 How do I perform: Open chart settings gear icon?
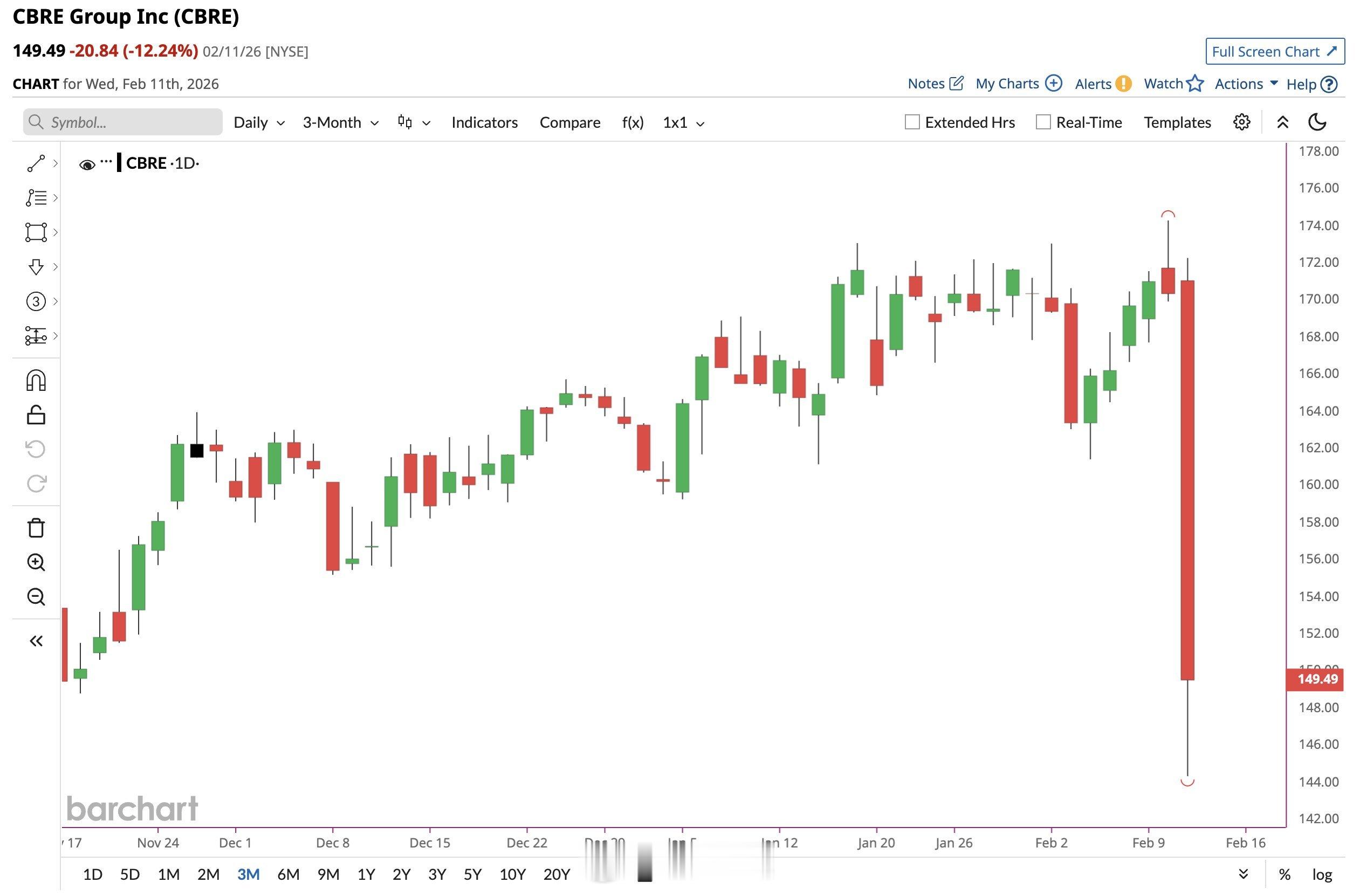click(x=1241, y=122)
